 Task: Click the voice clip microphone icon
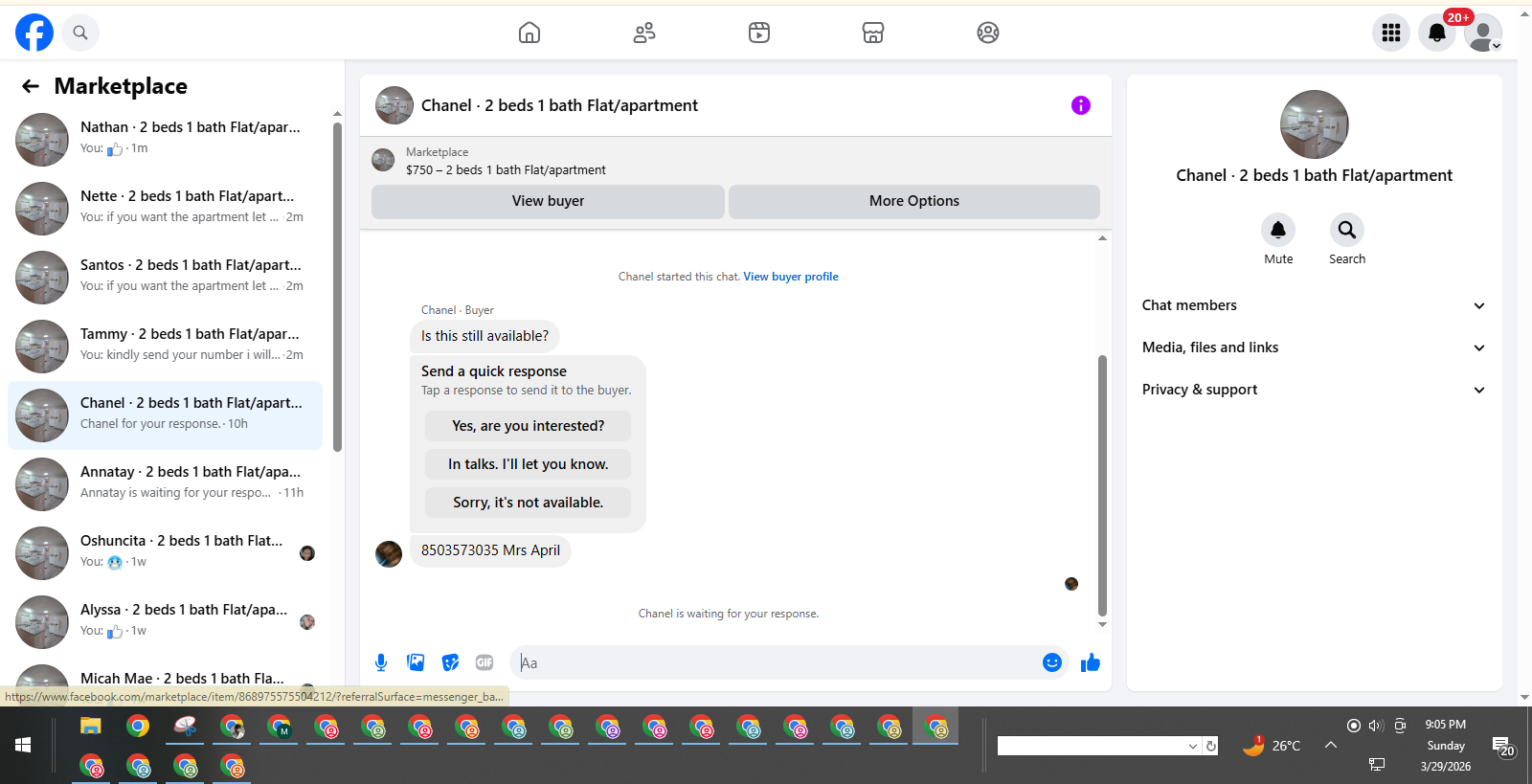(381, 662)
